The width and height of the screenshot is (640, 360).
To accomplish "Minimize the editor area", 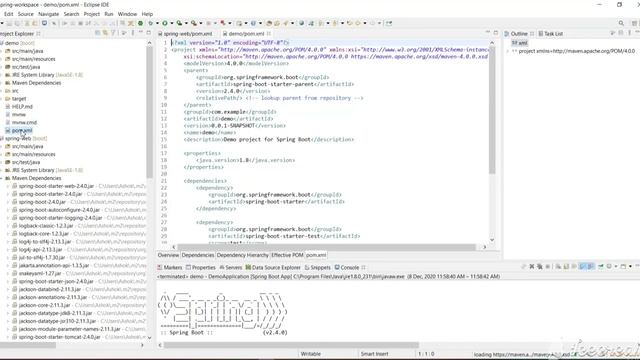I will click(x=487, y=32).
